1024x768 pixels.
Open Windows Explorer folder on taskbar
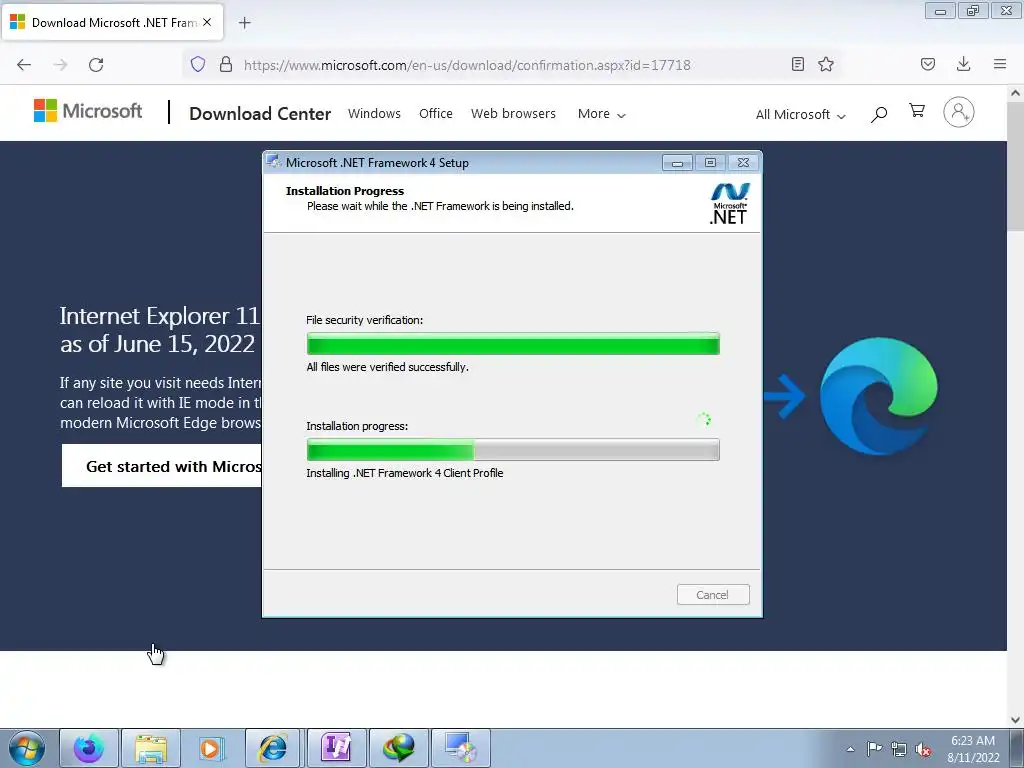151,748
